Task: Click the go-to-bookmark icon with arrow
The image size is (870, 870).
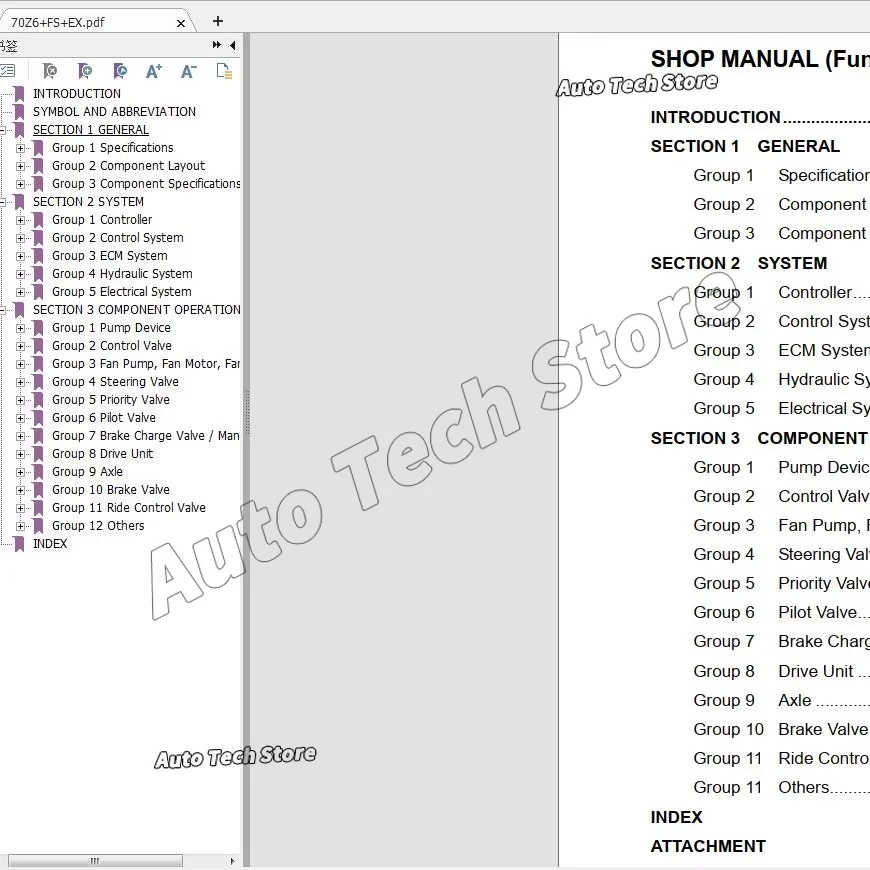Action: coord(120,71)
